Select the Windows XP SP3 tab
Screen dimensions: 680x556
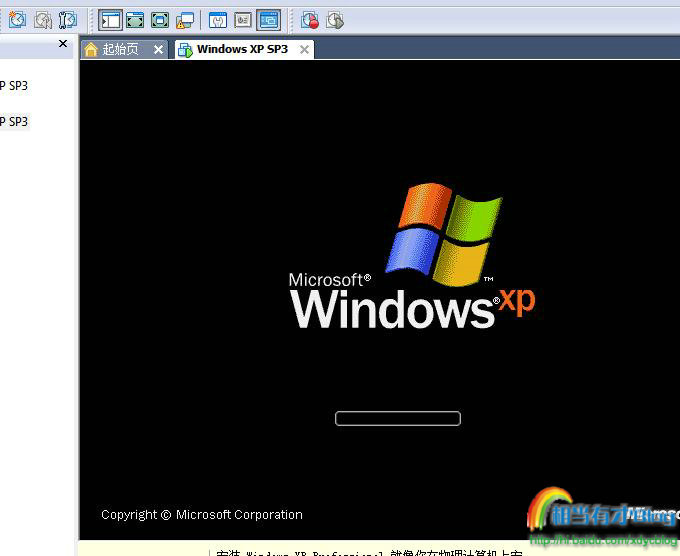coord(244,49)
